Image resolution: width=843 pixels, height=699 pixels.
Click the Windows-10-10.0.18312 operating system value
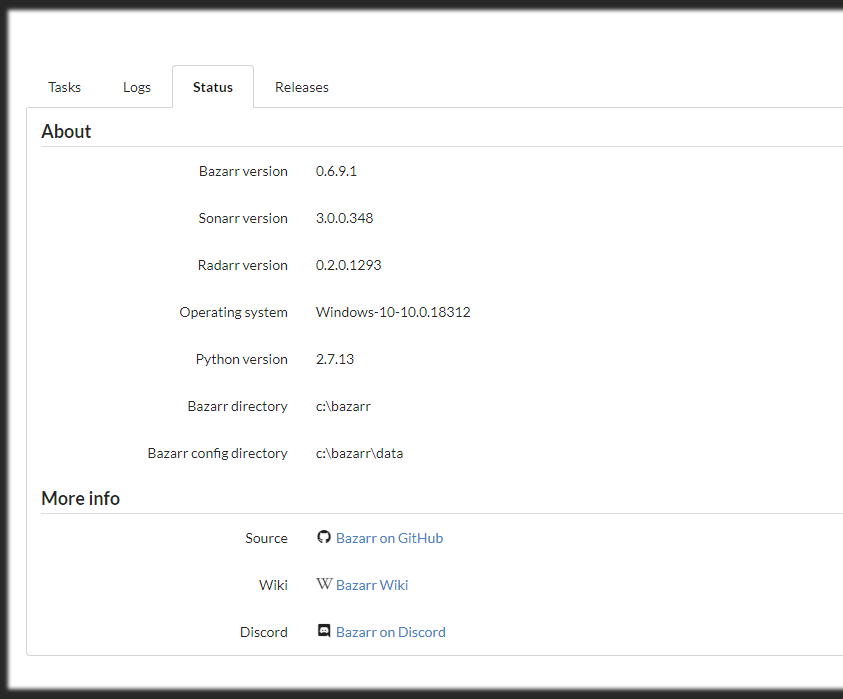click(393, 312)
